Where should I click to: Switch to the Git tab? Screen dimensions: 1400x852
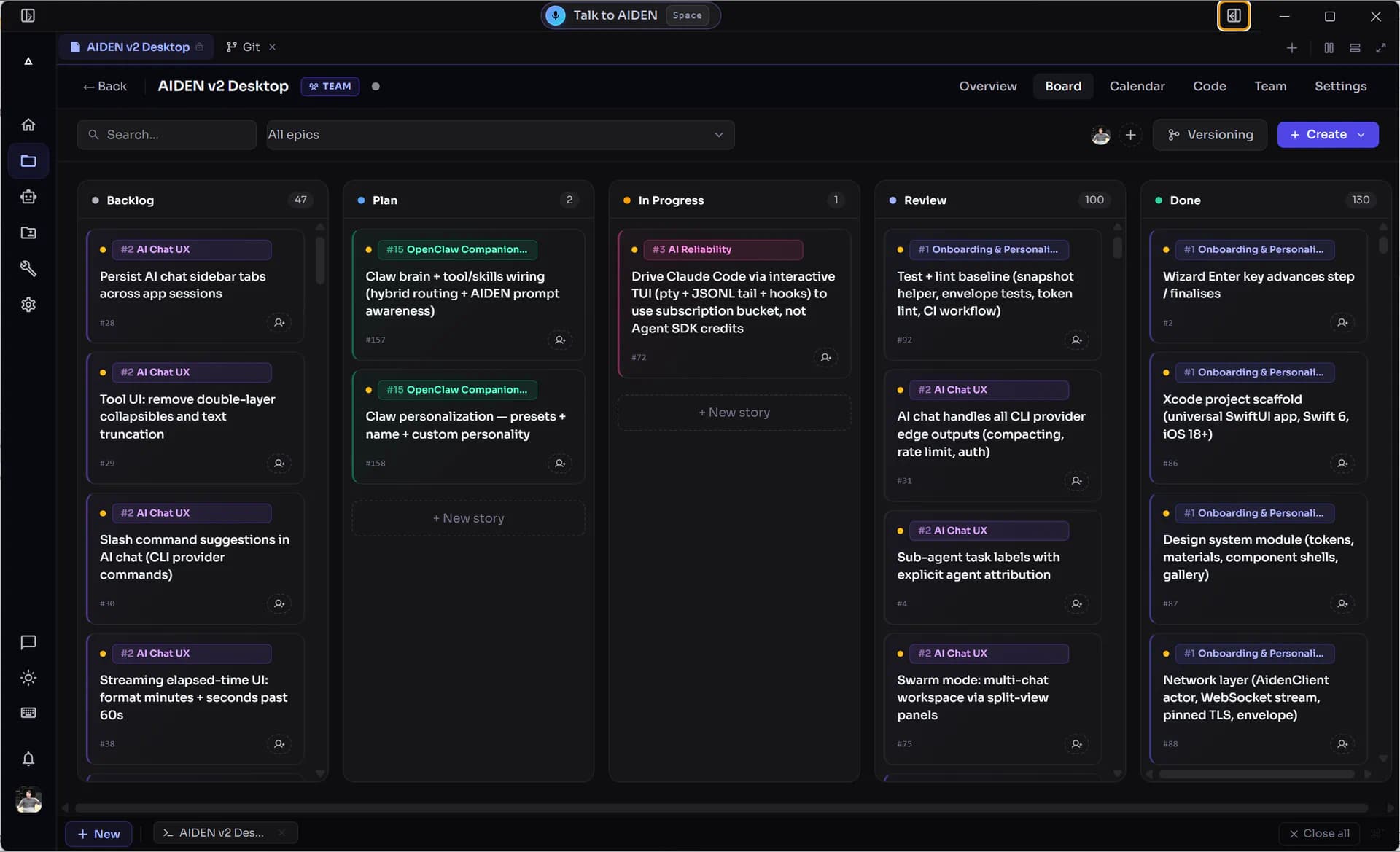coord(244,47)
